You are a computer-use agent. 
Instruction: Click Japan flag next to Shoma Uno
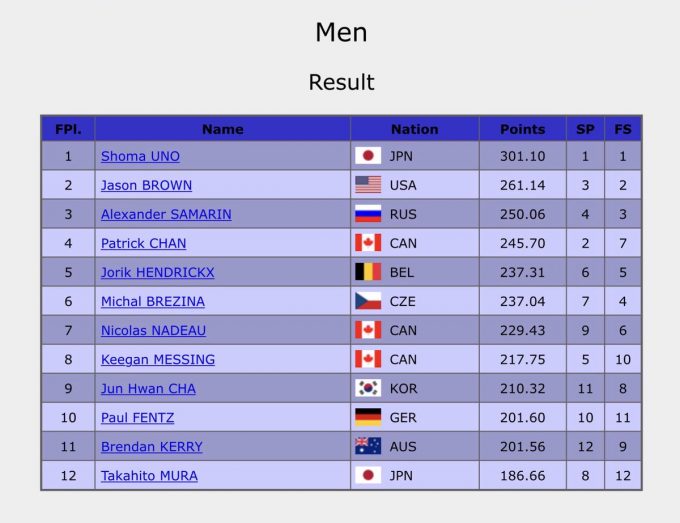368,156
